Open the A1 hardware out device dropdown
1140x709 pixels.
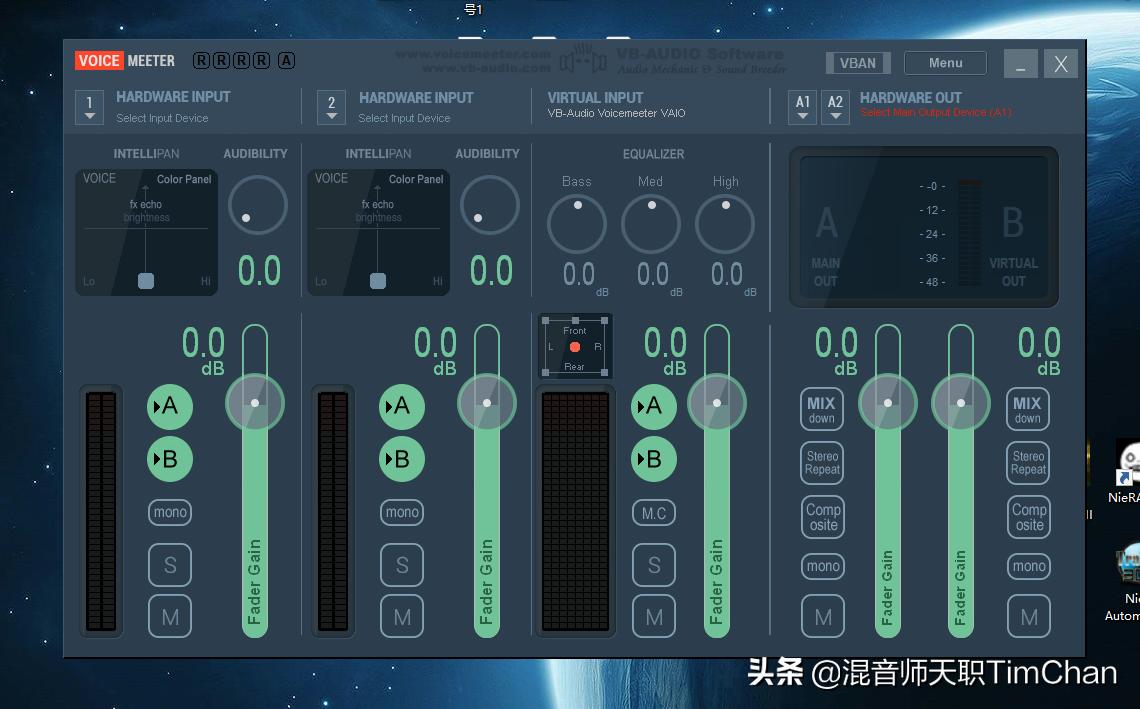(x=802, y=107)
